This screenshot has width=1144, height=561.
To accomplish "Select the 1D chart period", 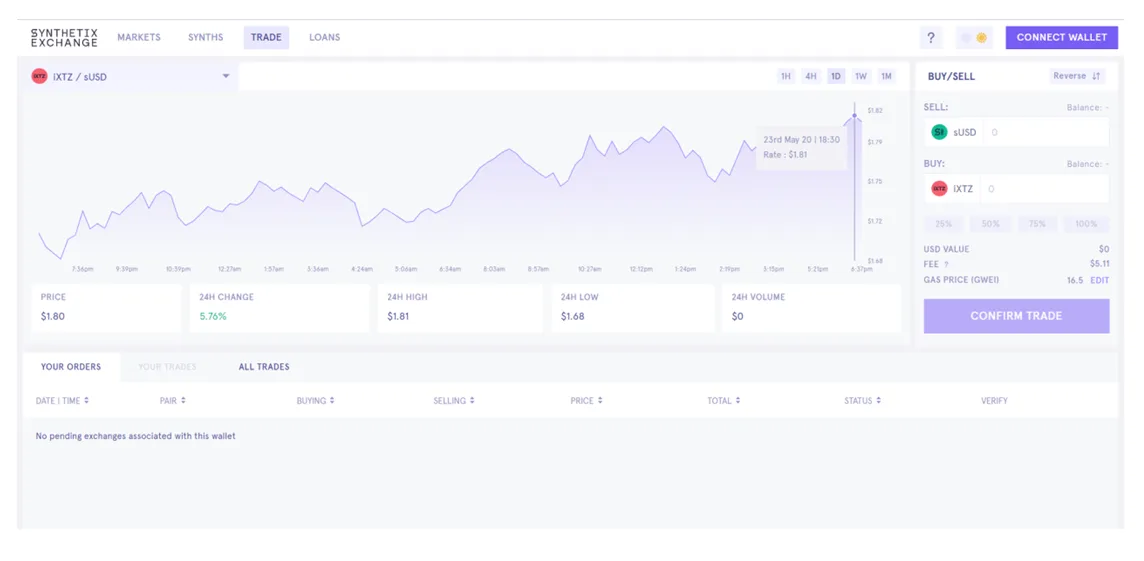I will (836, 77).
